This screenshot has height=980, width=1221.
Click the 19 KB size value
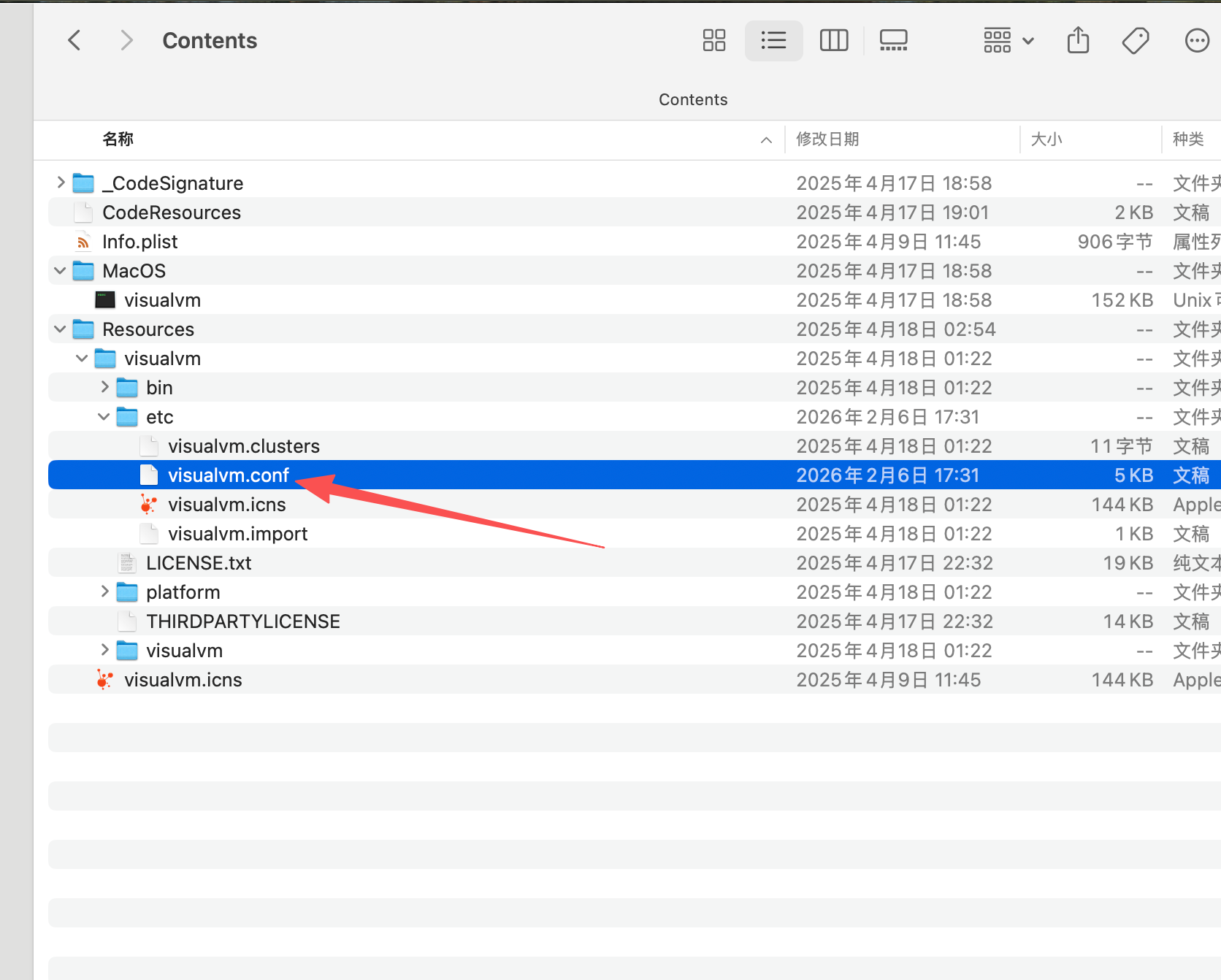click(x=1128, y=563)
